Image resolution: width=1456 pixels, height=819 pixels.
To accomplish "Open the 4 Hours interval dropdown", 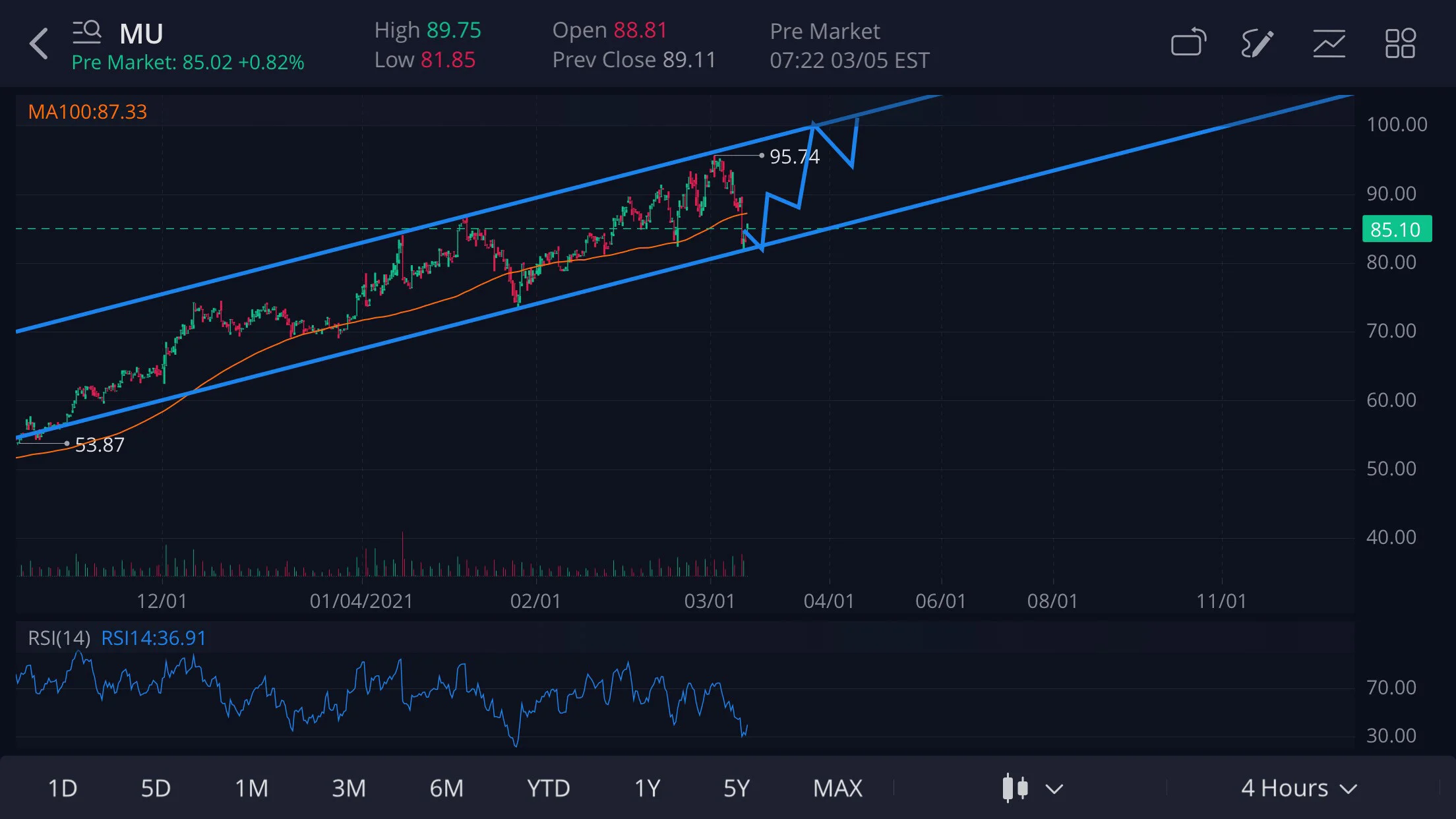I will (1298, 788).
